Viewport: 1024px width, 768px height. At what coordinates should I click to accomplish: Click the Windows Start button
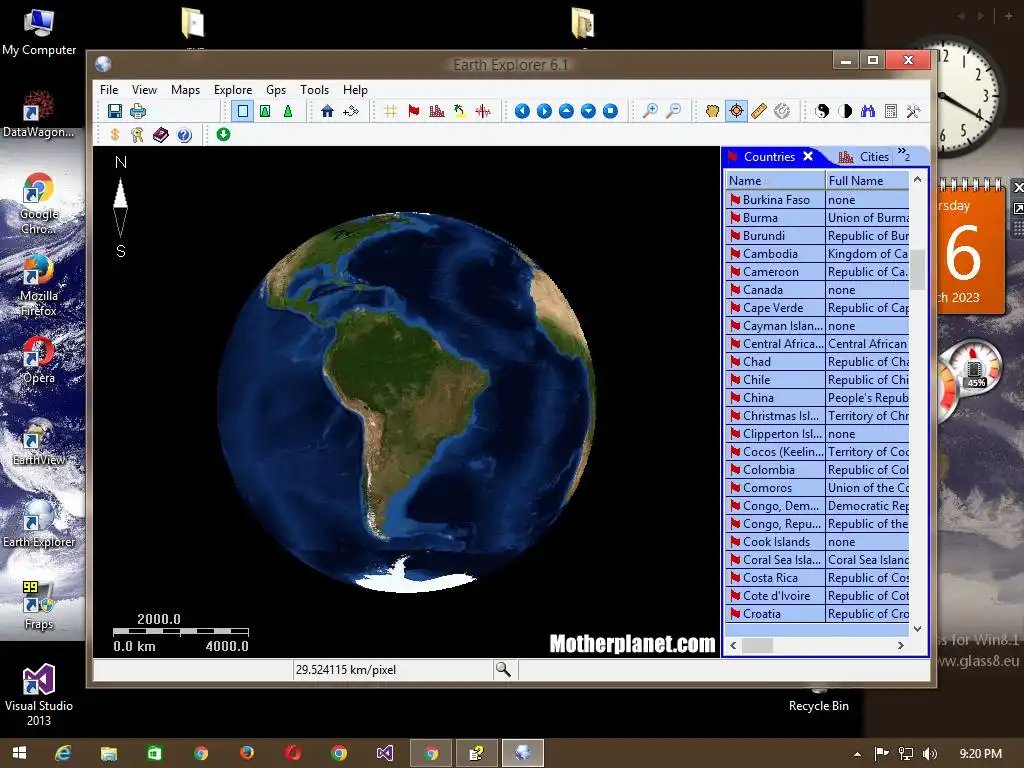[20, 753]
